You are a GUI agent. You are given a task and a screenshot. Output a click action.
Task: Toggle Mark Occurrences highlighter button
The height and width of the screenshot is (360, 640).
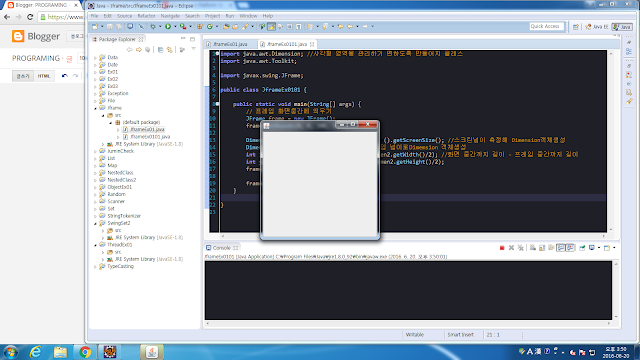[x=271, y=27]
